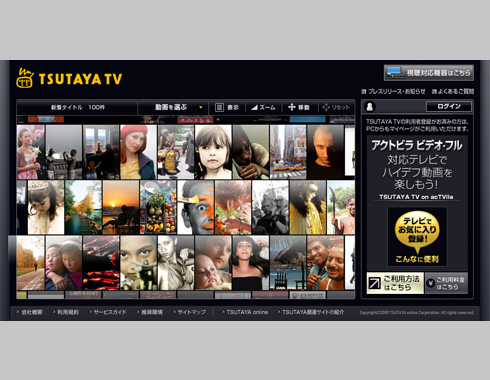The width and height of the screenshot is (490, 380).
Task: Select the woman in red beret thumbnail
Action: [138, 152]
